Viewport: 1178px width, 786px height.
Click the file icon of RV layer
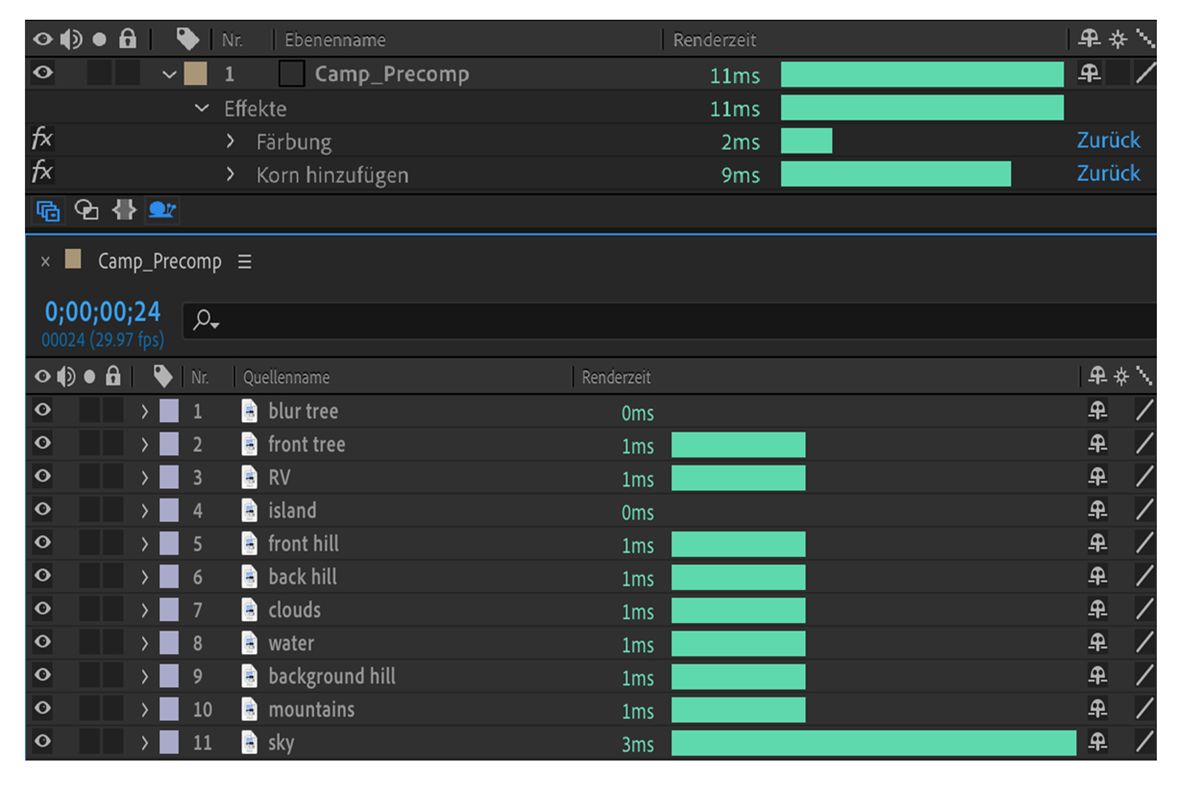[x=249, y=477]
